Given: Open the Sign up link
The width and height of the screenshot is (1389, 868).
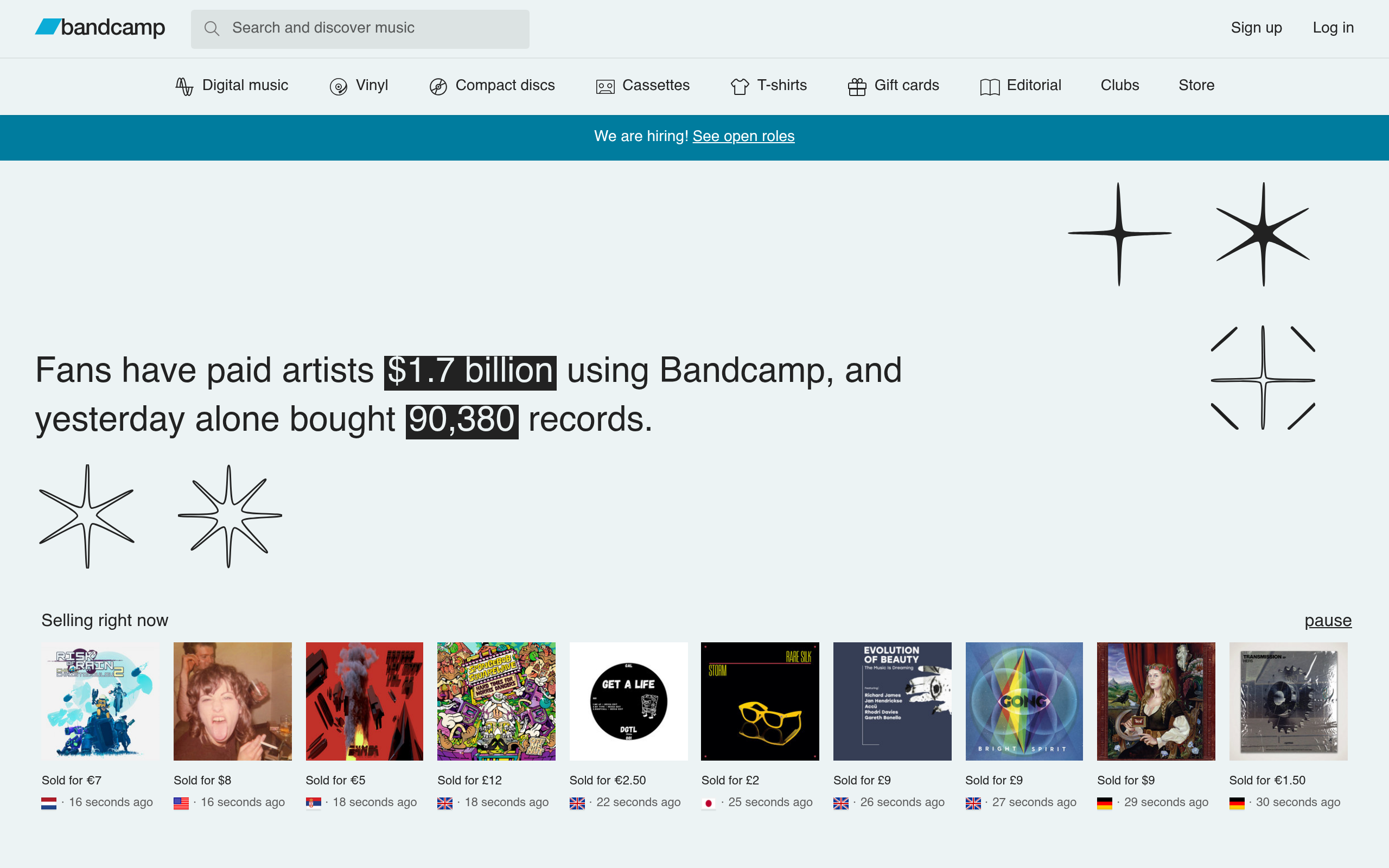Looking at the screenshot, I should 1256,28.
